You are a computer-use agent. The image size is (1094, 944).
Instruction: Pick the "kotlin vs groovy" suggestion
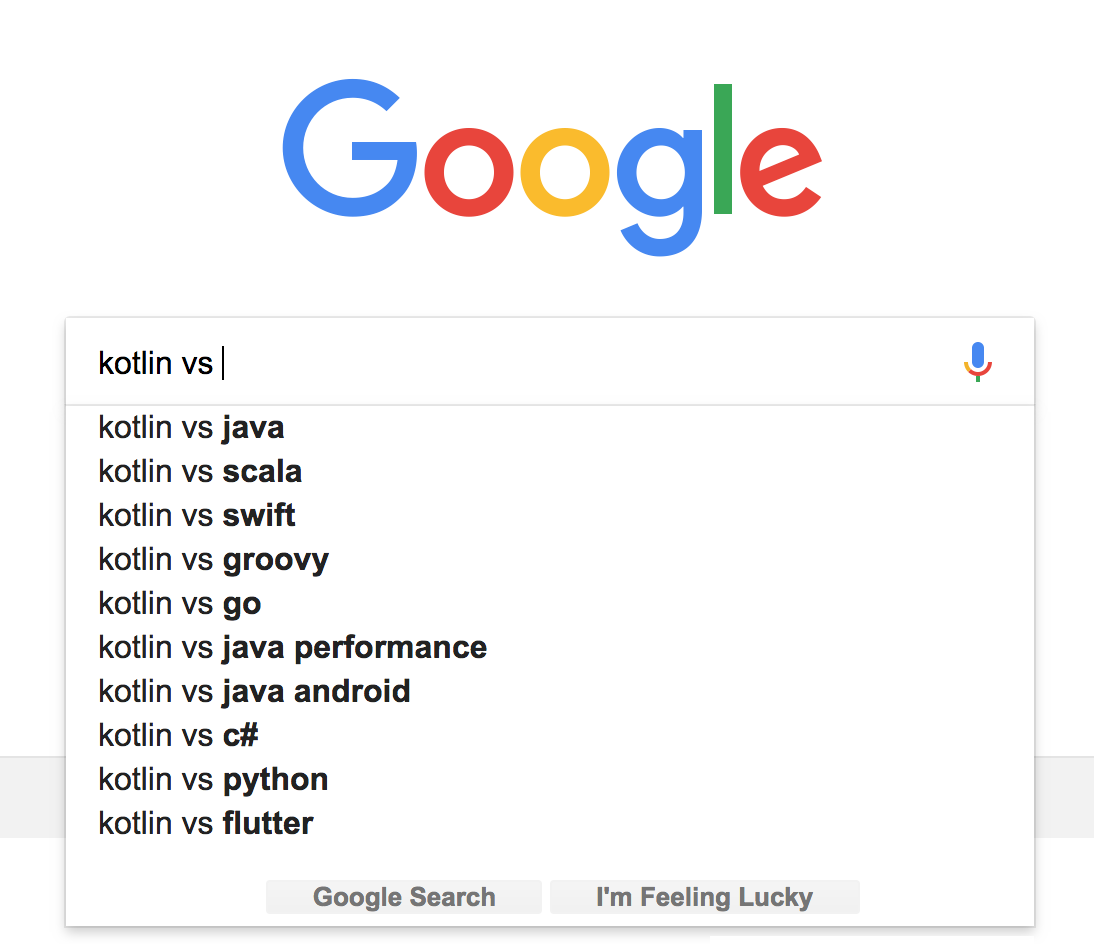(x=550, y=560)
